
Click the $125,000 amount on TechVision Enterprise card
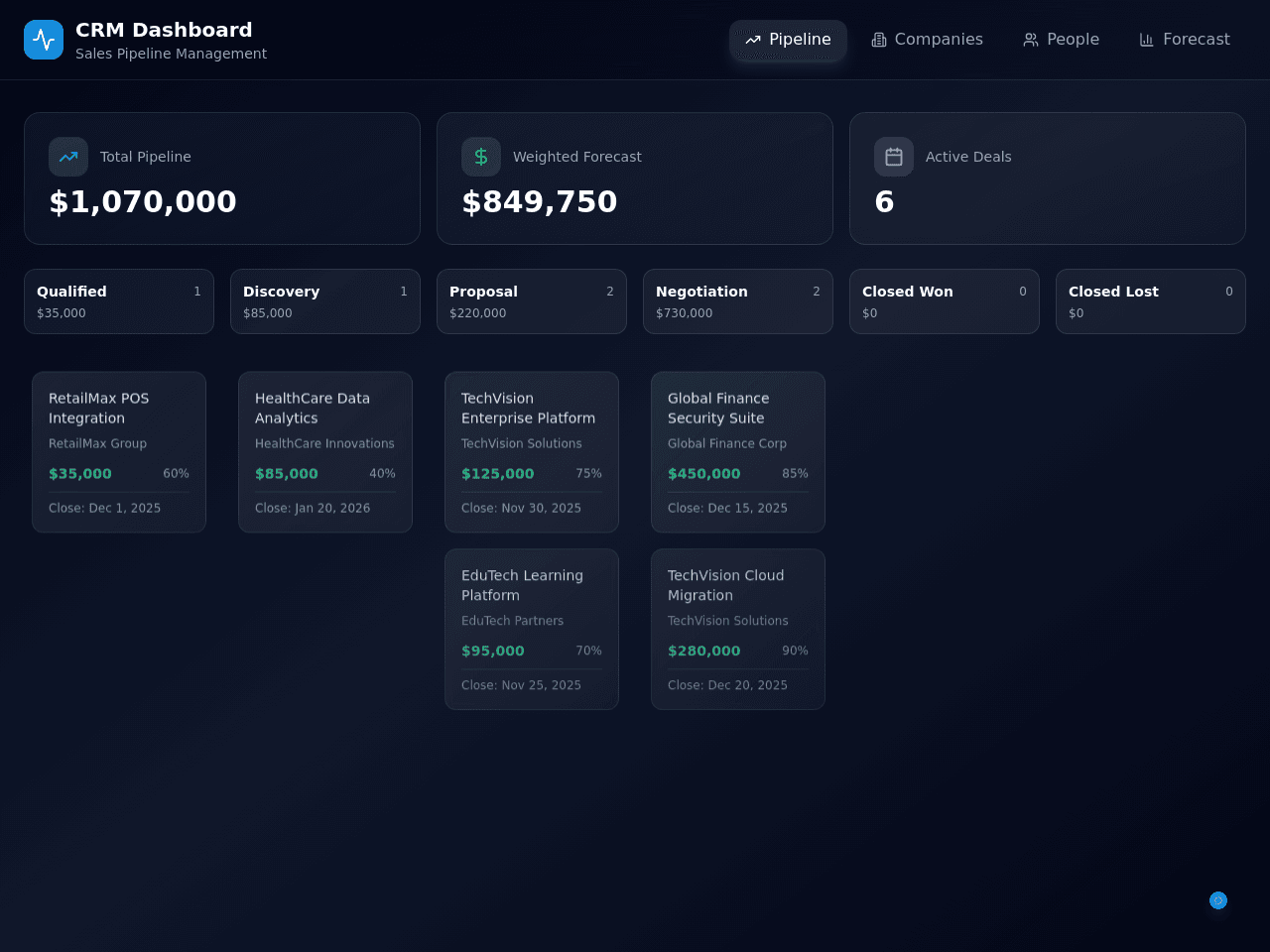tap(498, 474)
